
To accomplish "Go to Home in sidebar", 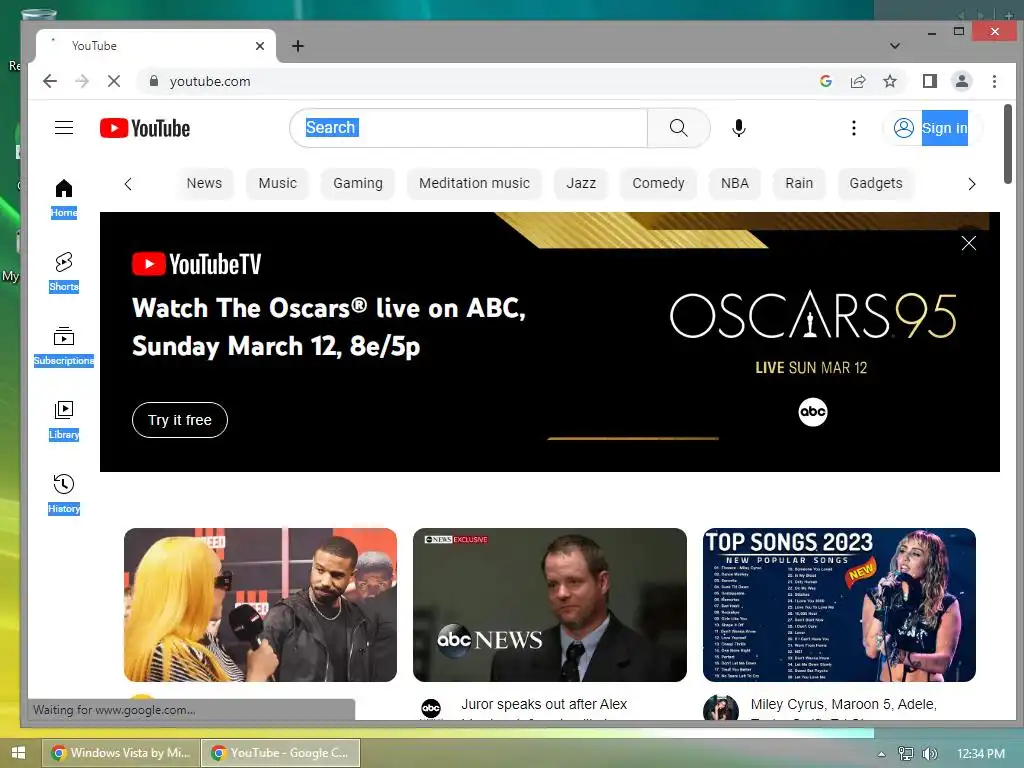I will (x=64, y=199).
